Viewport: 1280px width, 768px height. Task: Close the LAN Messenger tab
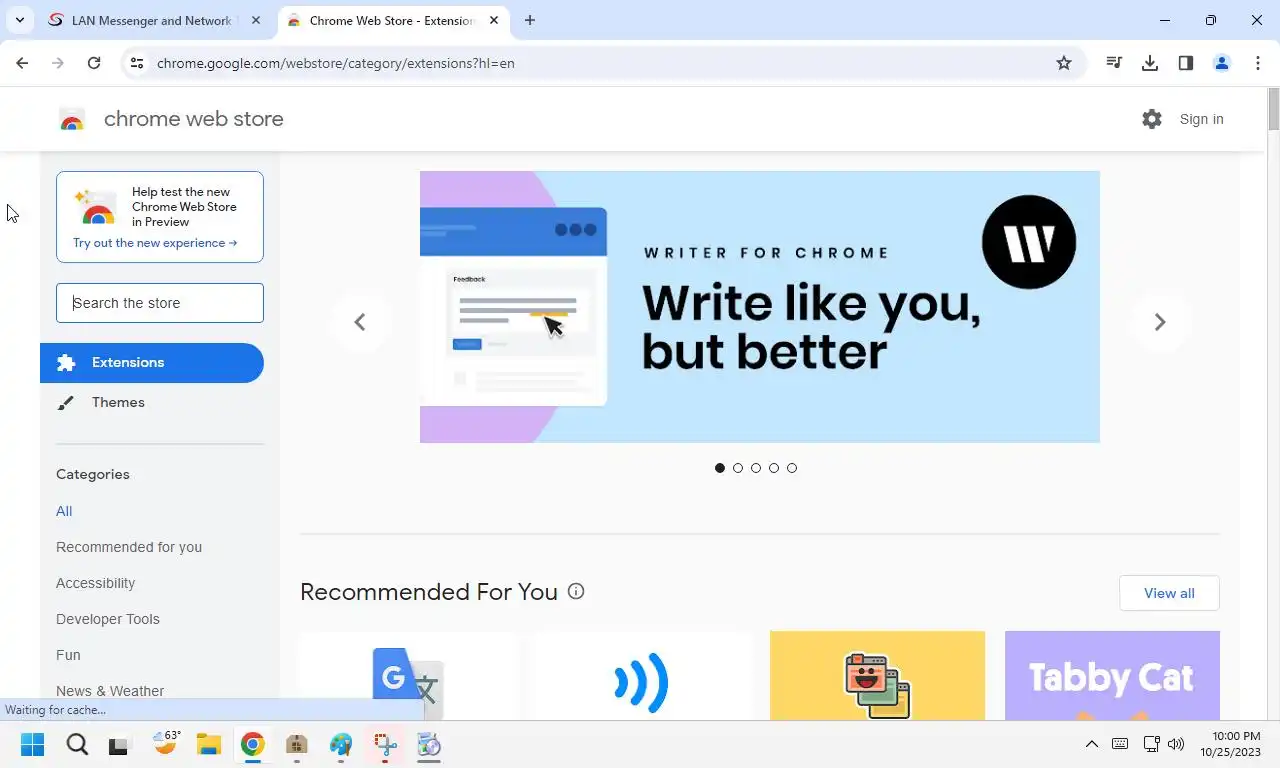click(256, 20)
